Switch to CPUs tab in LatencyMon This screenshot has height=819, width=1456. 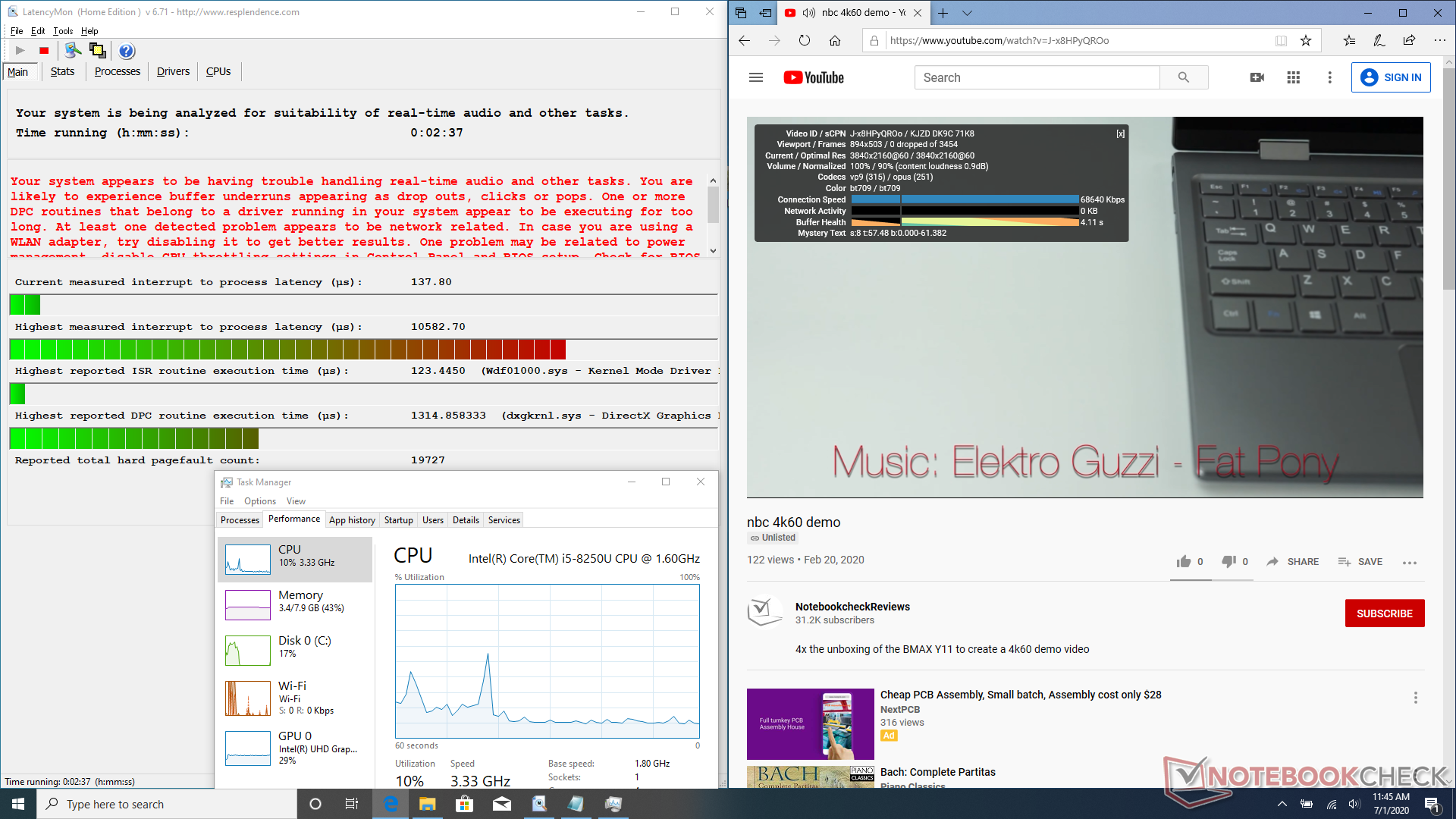218,71
